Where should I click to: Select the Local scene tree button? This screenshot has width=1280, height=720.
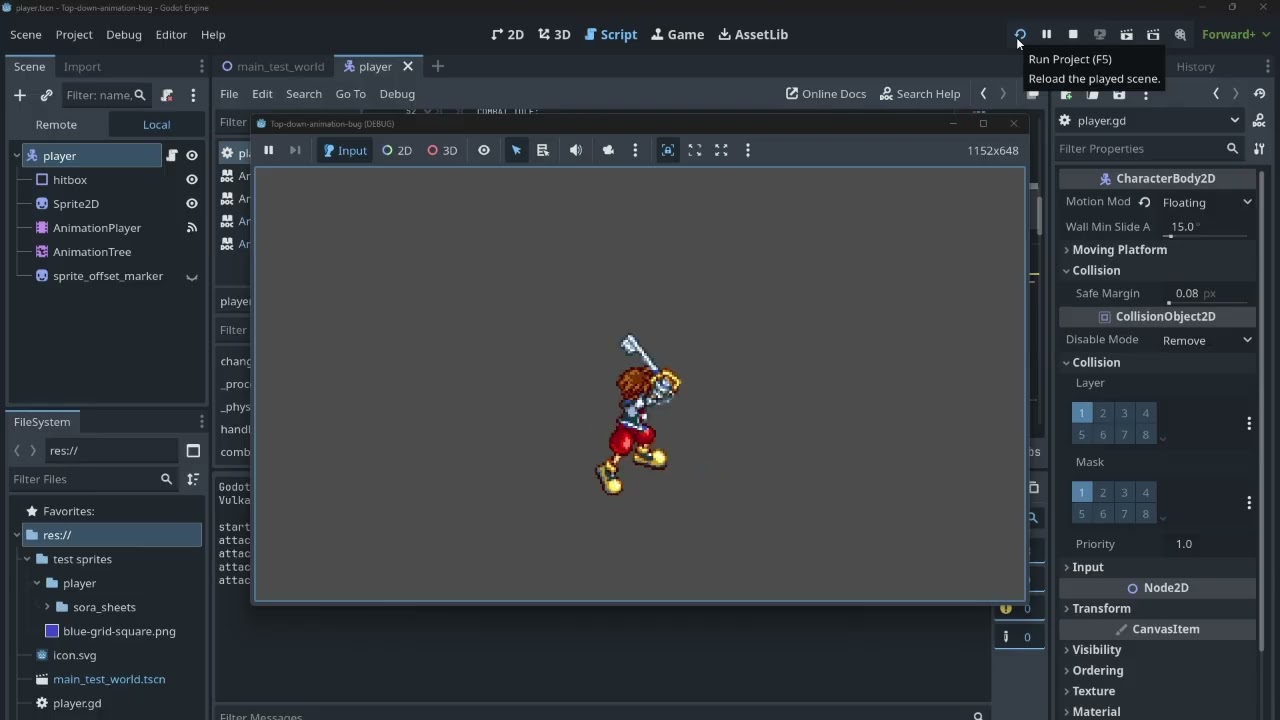click(x=156, y=125)
